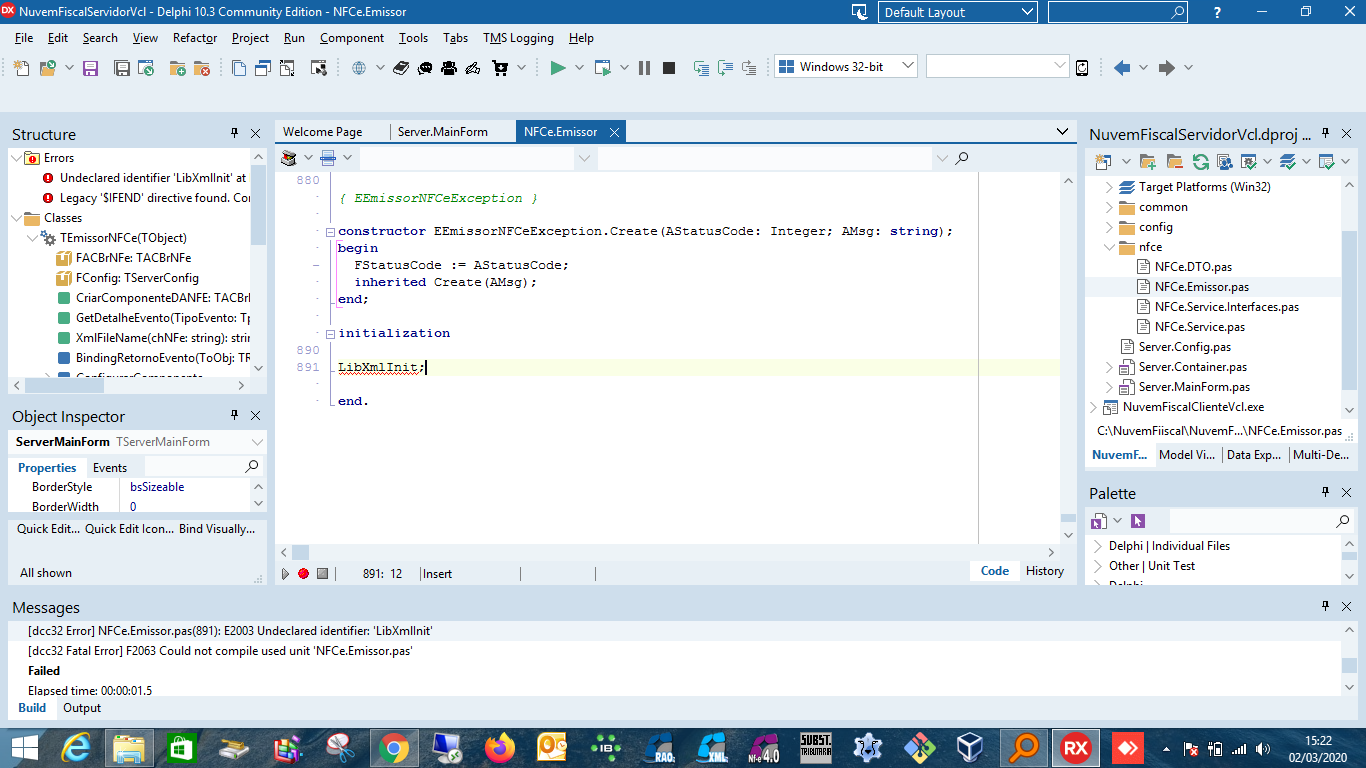Screen dimensions: 1366x768
Task: Stop program with black square button
Action: tap(669, 68)
